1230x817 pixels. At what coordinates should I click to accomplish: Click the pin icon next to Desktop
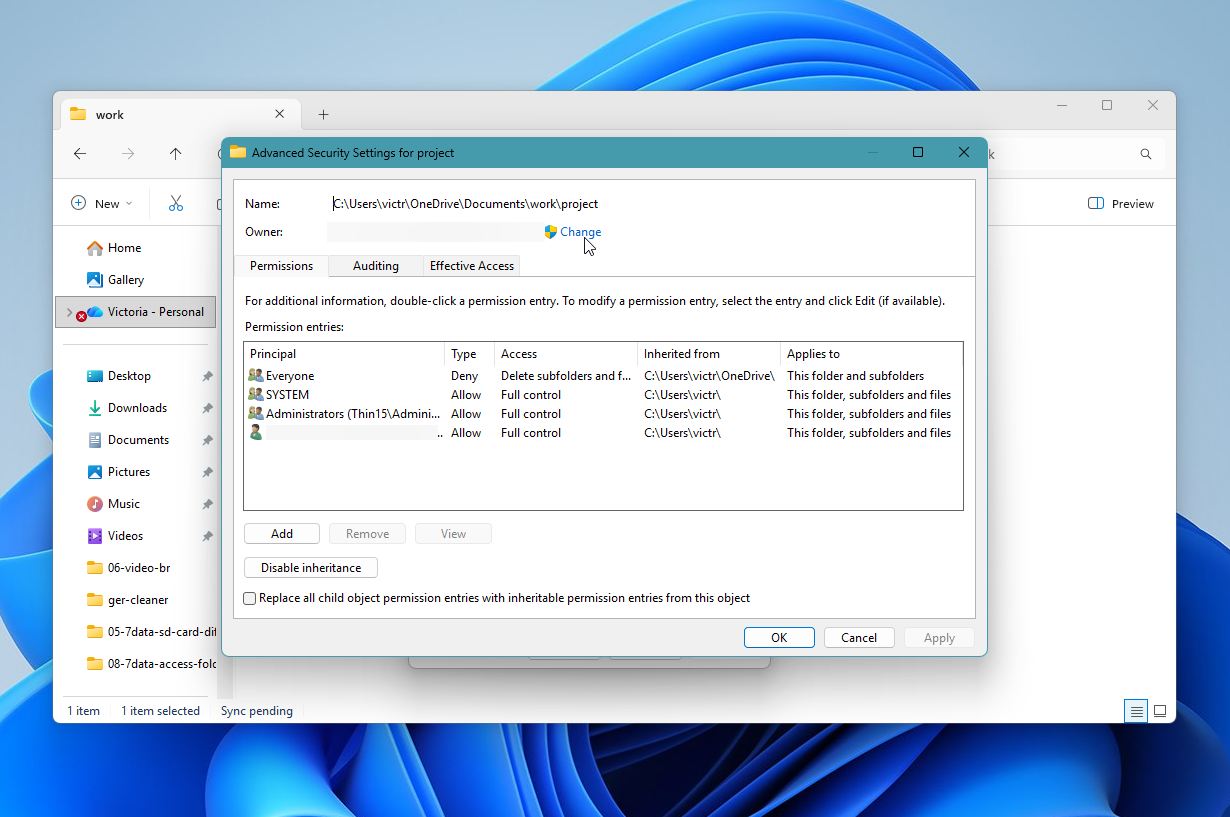[207, 376]
